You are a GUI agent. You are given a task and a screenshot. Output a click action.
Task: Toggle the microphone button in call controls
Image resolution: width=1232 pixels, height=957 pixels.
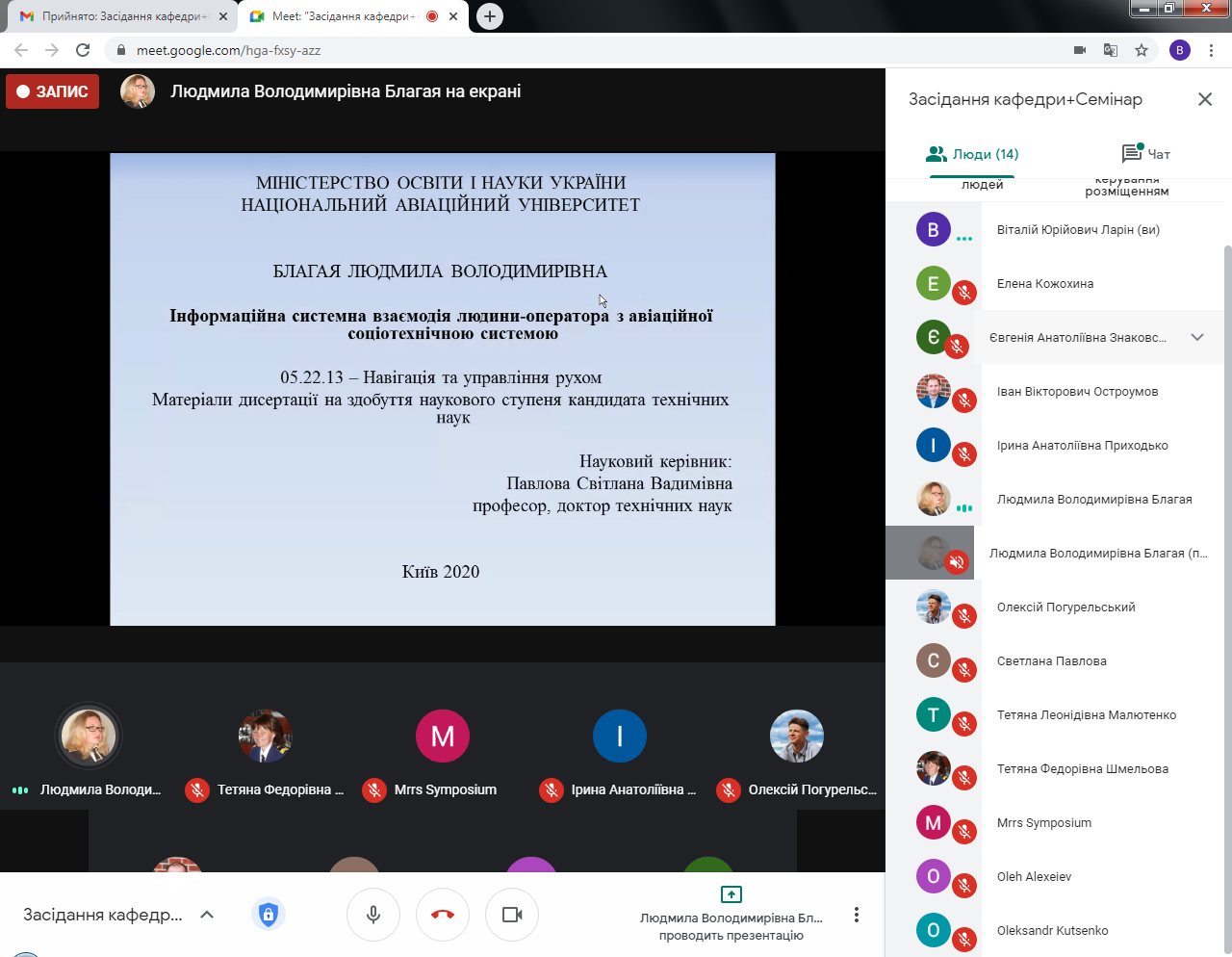click(373, 915)
